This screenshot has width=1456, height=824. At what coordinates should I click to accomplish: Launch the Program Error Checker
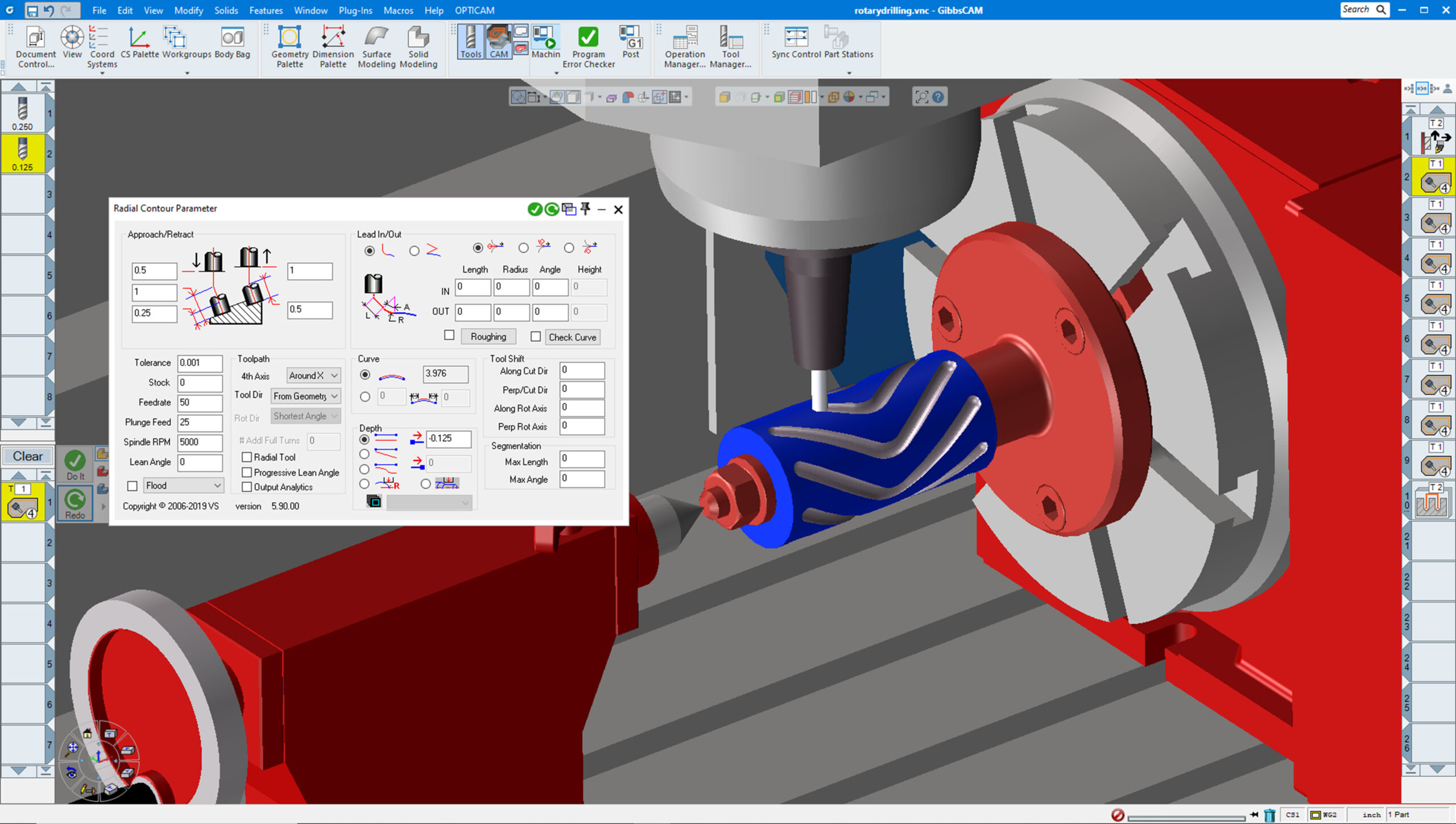click(588, 41)
